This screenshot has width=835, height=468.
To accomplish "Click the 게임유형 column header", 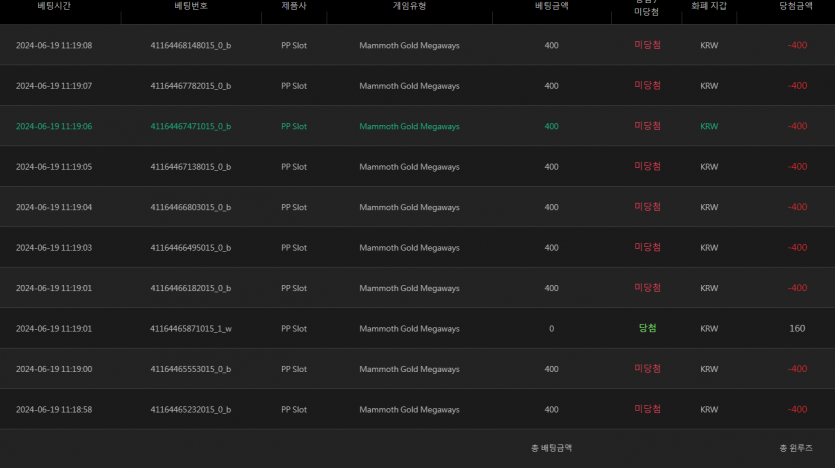I will (409, 6).
